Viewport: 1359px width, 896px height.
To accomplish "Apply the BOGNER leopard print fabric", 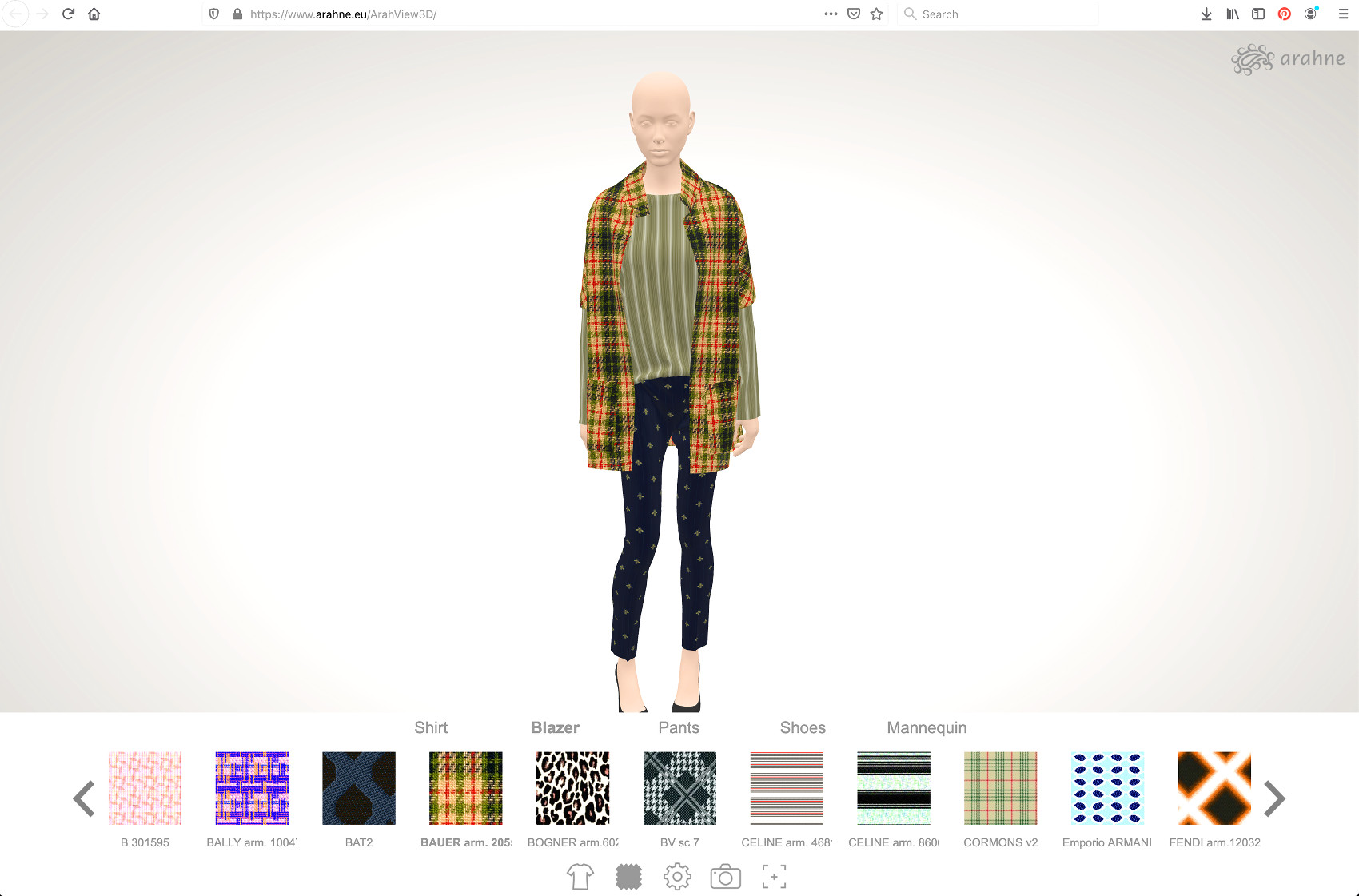I will pyautogui.click(x=572, y=788).
